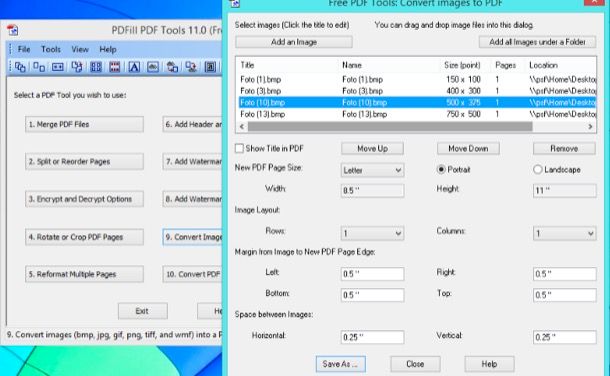Click the Title column header
Viewport: 610px width, 376px height.
247,65
